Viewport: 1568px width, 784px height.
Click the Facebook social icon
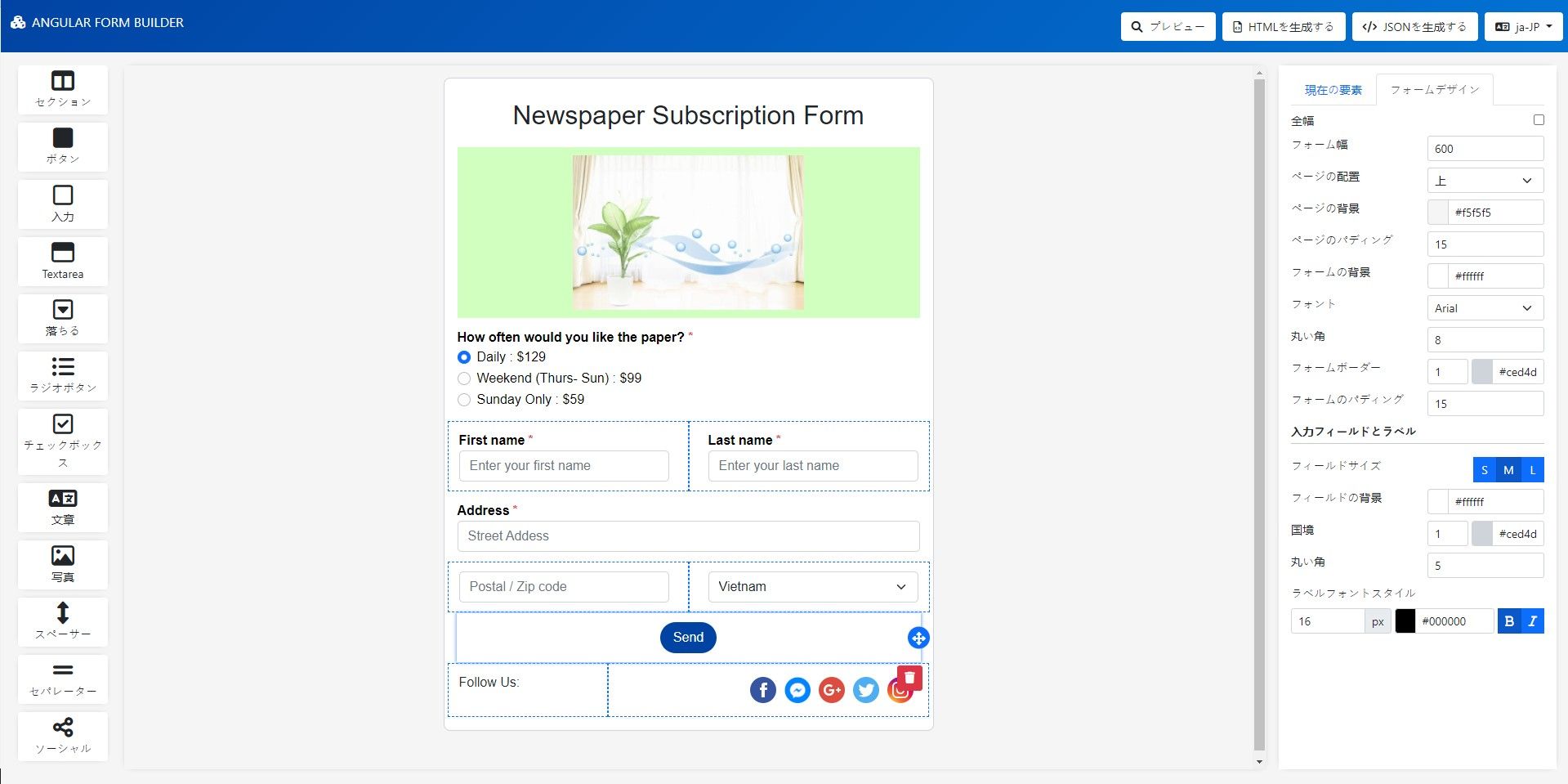point(763,690)
